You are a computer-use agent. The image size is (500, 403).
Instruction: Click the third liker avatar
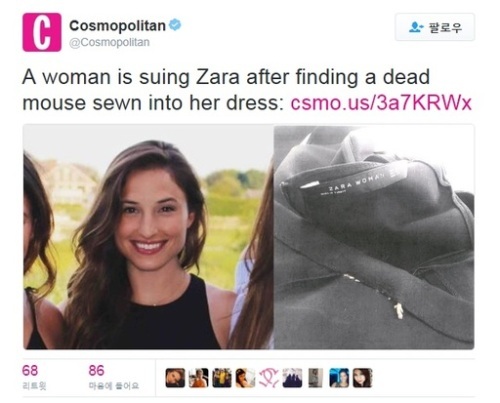(x=222, y=378)
